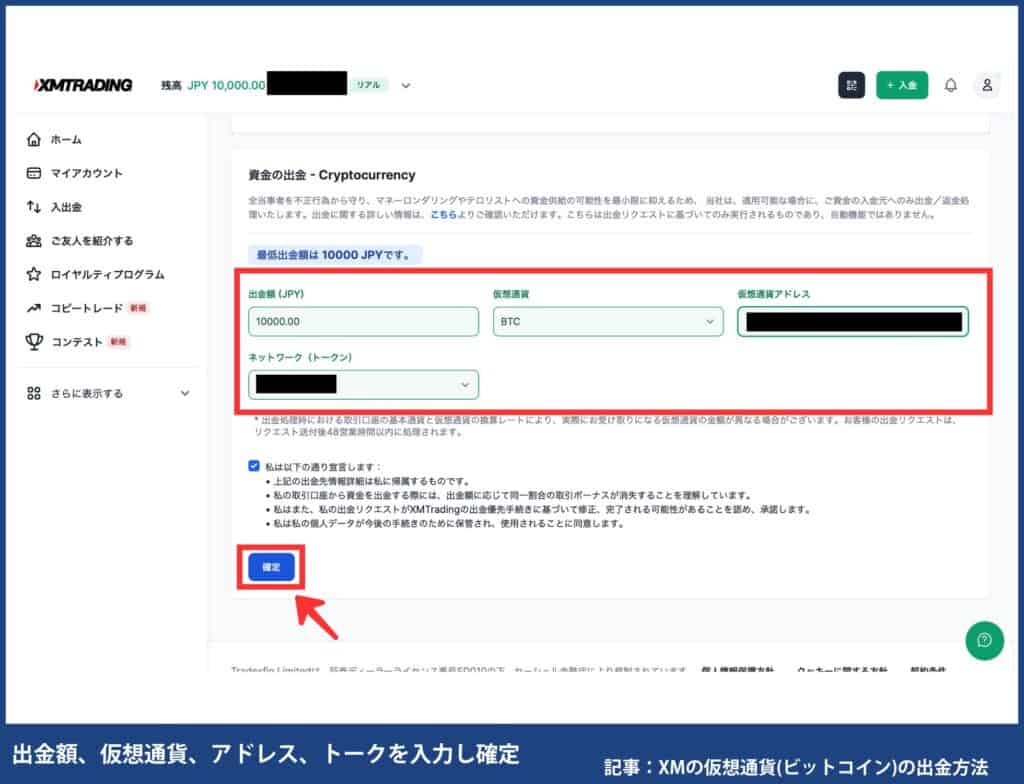Click the dark QR code icon in the header
This screenshot has width=1024, height=784.
851,85
